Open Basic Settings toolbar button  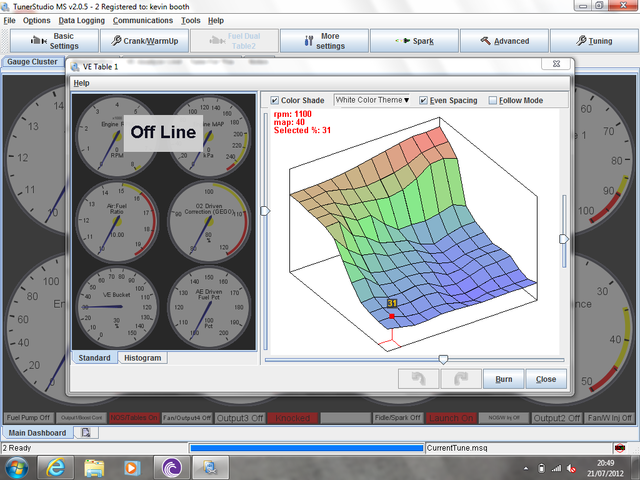(53, 41)
